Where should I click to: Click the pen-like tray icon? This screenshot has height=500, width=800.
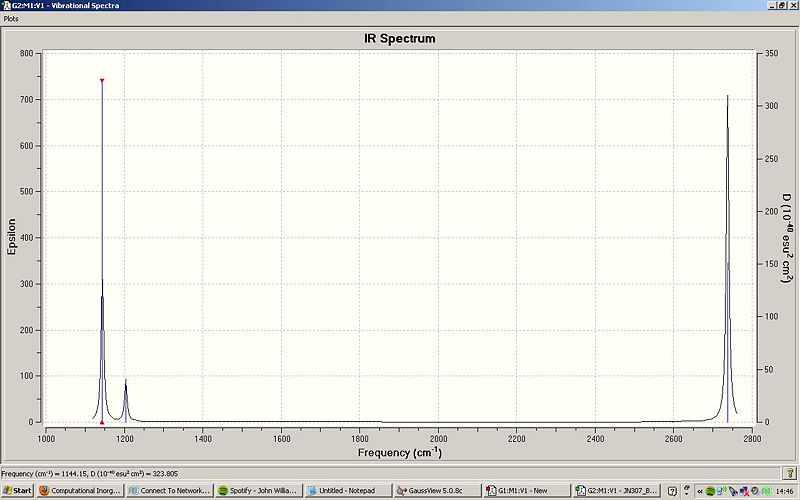point(733,491)
